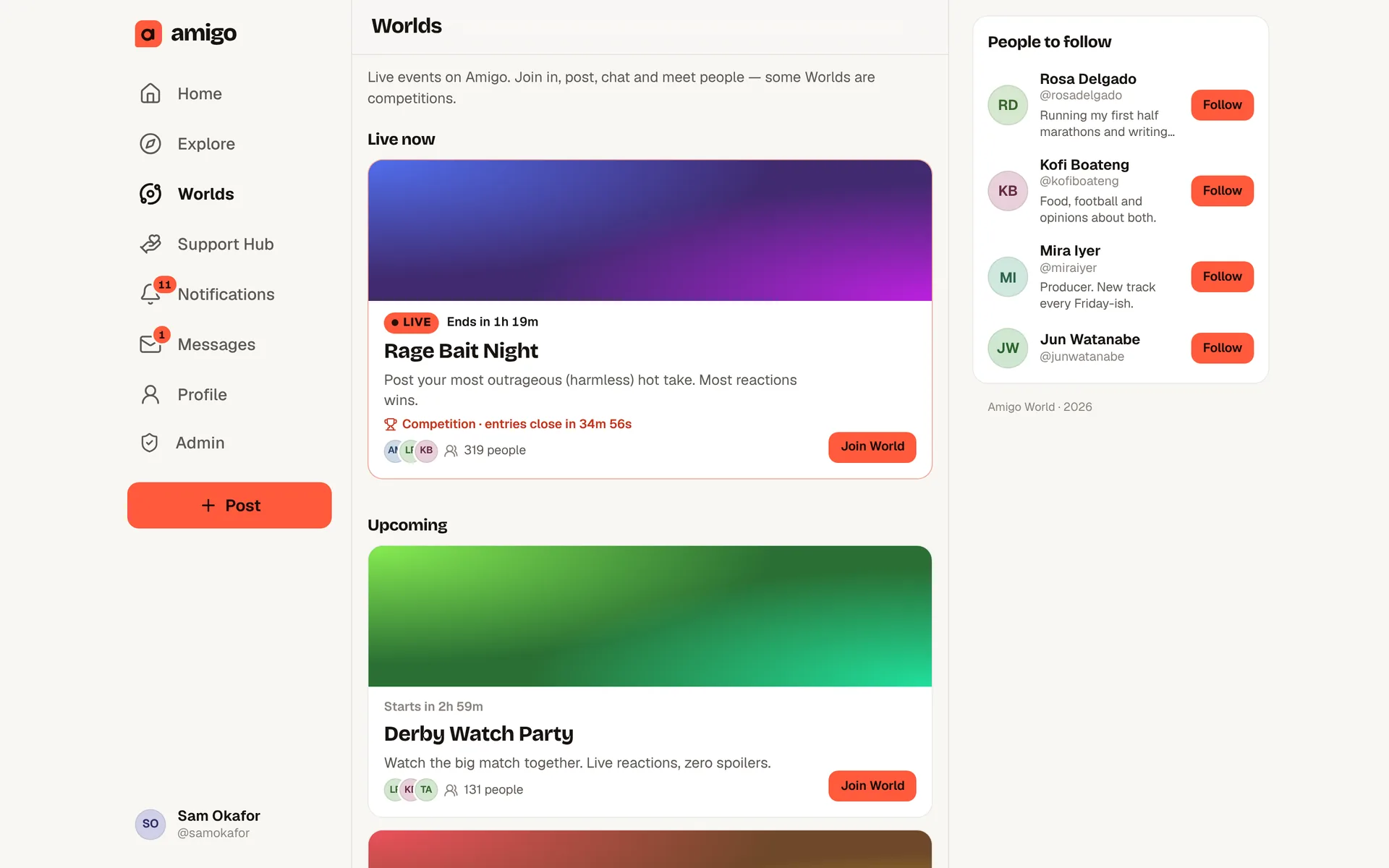
Task: Open the Derby Watch Party banner image
Action: point(650,616)
